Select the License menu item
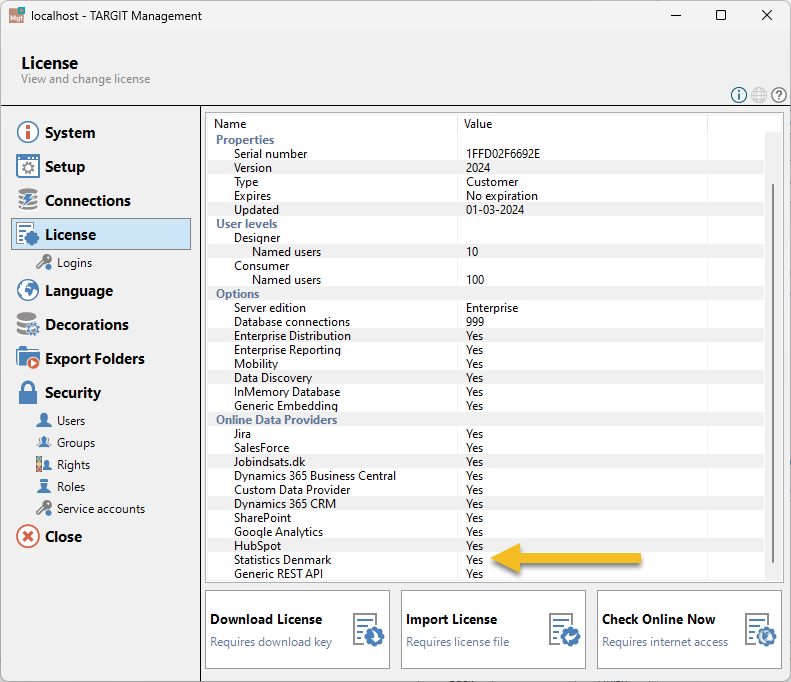This screenshot has width=791, height=682. click(101, 234)
